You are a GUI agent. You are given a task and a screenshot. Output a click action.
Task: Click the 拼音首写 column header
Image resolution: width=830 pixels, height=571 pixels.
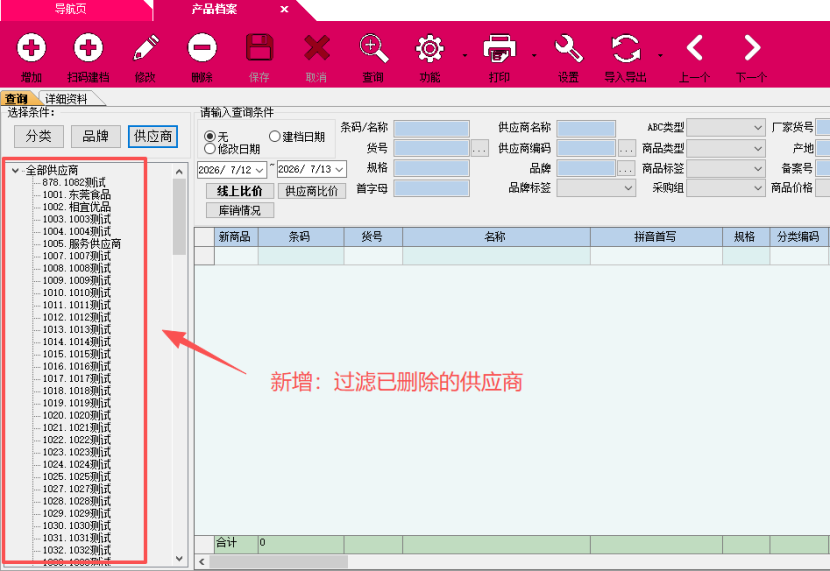[656, 237]
